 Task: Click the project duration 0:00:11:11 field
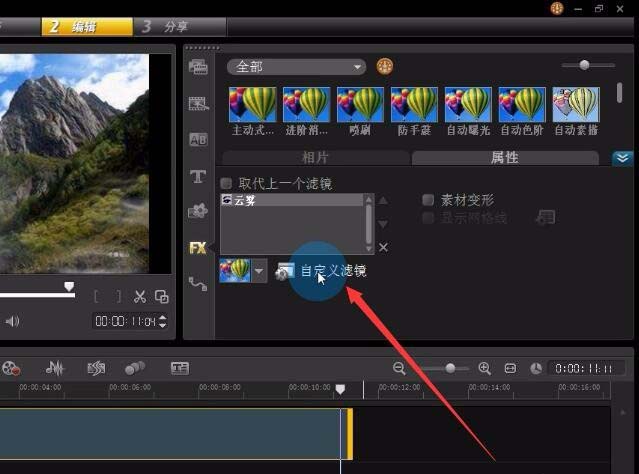(x=584, y=368)
